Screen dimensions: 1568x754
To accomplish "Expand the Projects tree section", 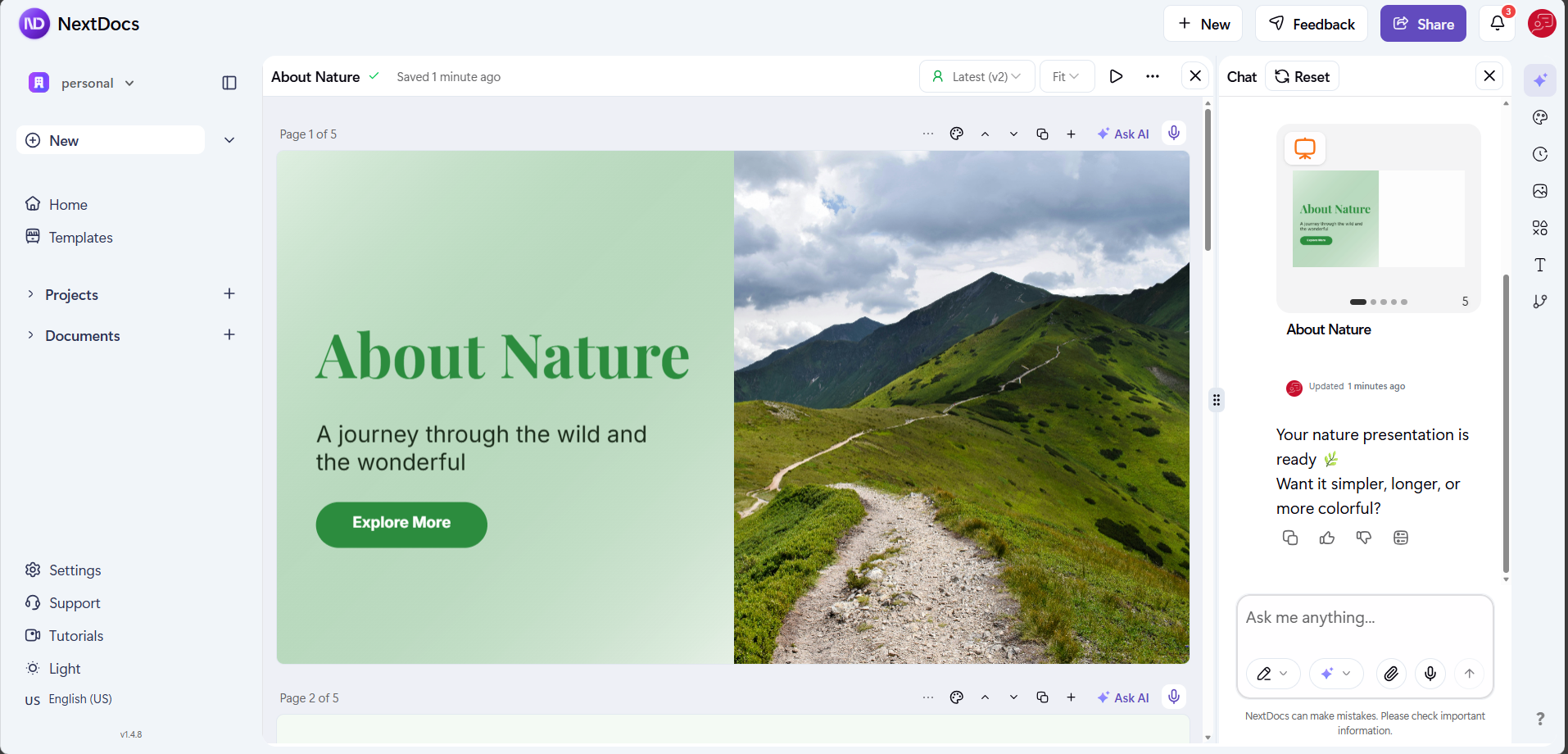I will (30, 294).
